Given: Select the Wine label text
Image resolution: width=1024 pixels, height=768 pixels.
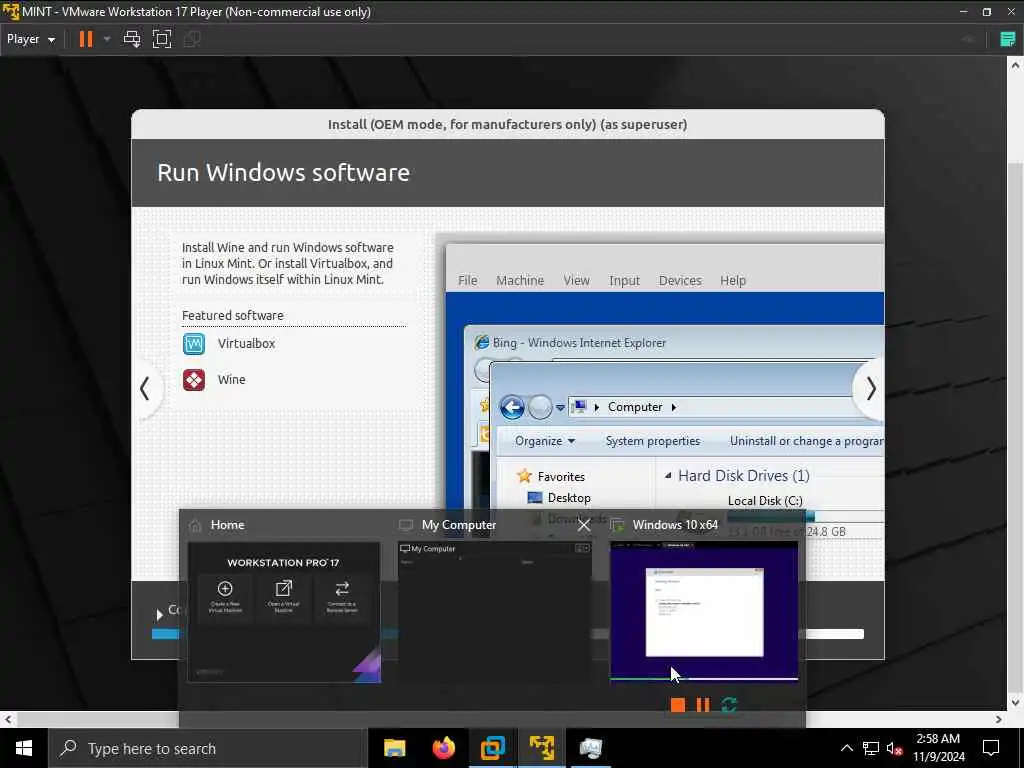Looking at the screenshot, I should pyautogui.click(x=231, y=379).
